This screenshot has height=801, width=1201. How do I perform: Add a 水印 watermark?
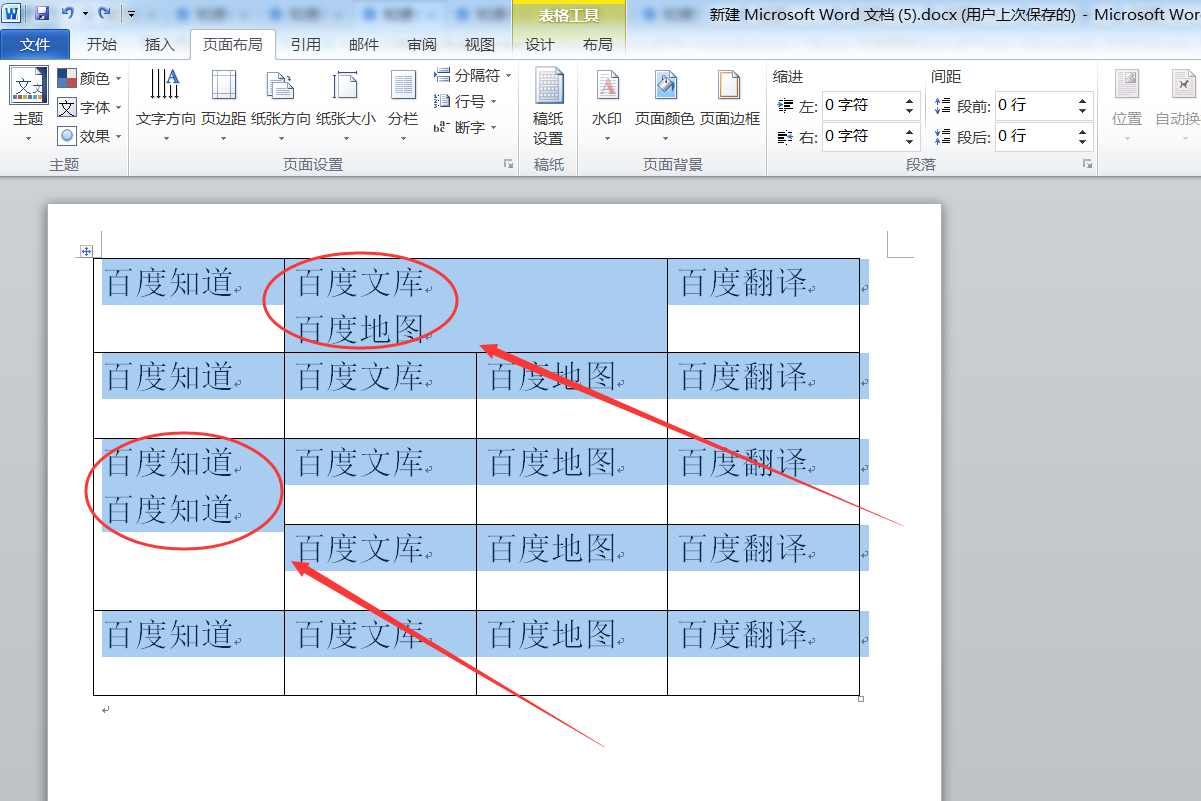[x=607, y=105]
